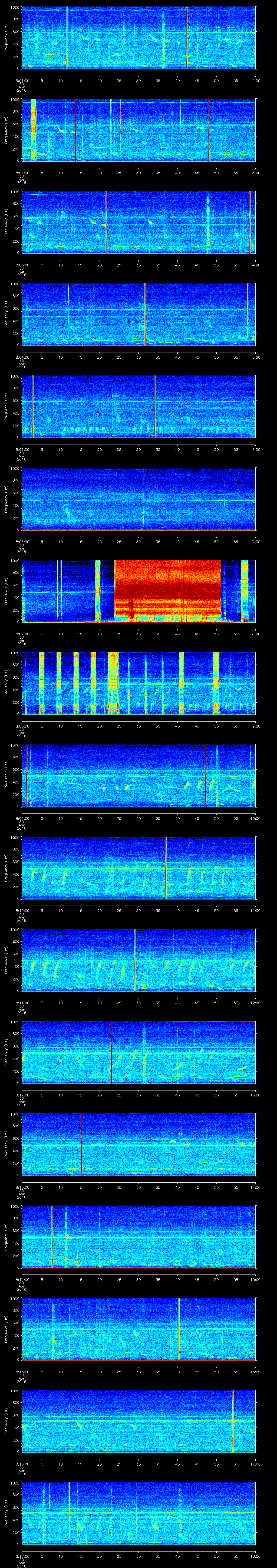This screenshot has height=1568, width=277.
Task: Click the '8:04:00' start time label
Action: pos(22,357)
